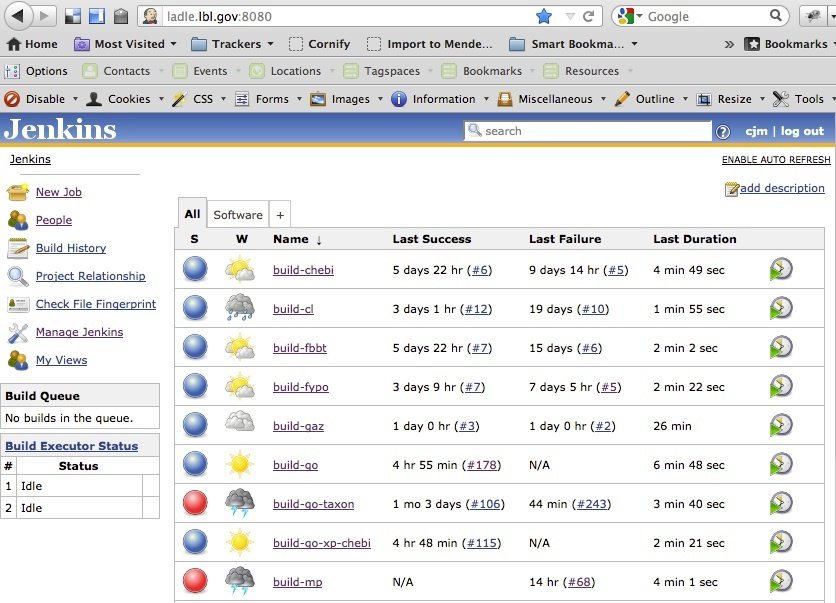Schedule a build for build-cl

[781, 308]
